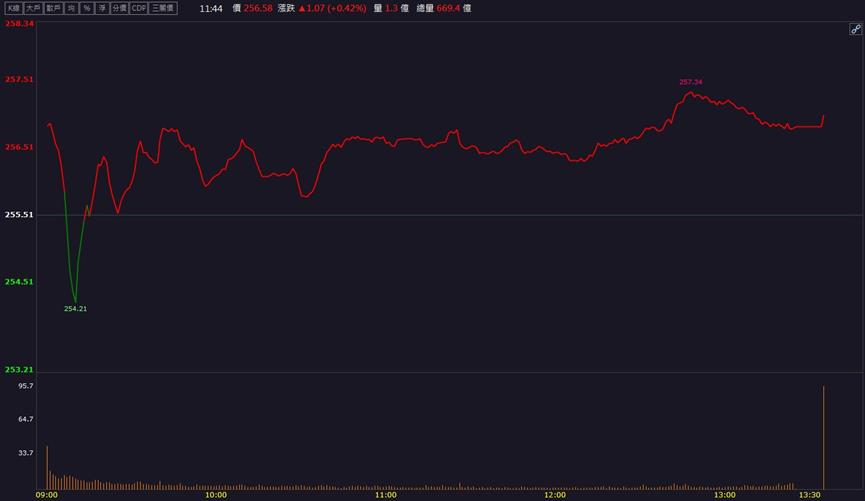Click the 13:30 time axis label
The width and height of the screenshot is (865, 501).
tap(809, 495)
